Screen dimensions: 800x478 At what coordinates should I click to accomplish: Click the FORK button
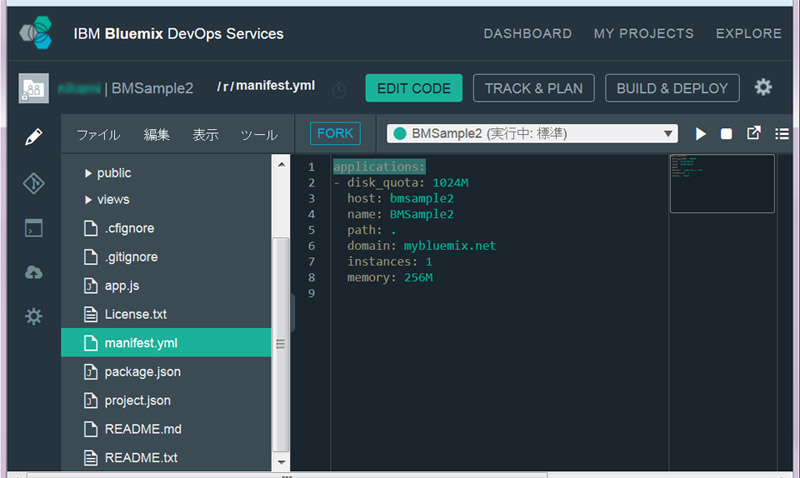335,134
